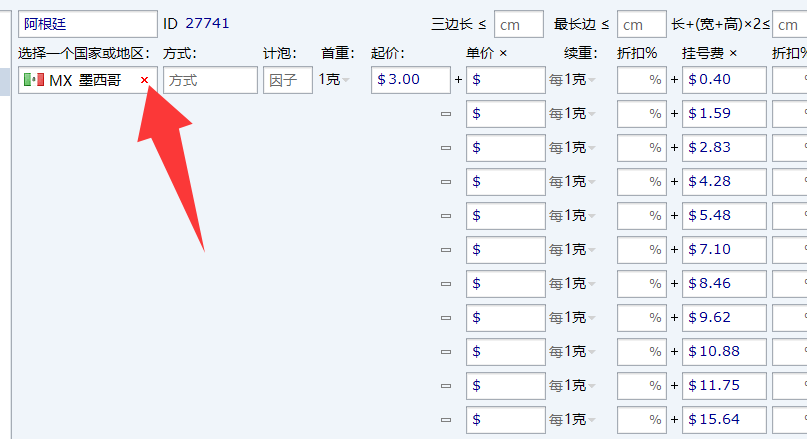Click the 三边长 cm input field
807x439 pixels.
(519, 24)
